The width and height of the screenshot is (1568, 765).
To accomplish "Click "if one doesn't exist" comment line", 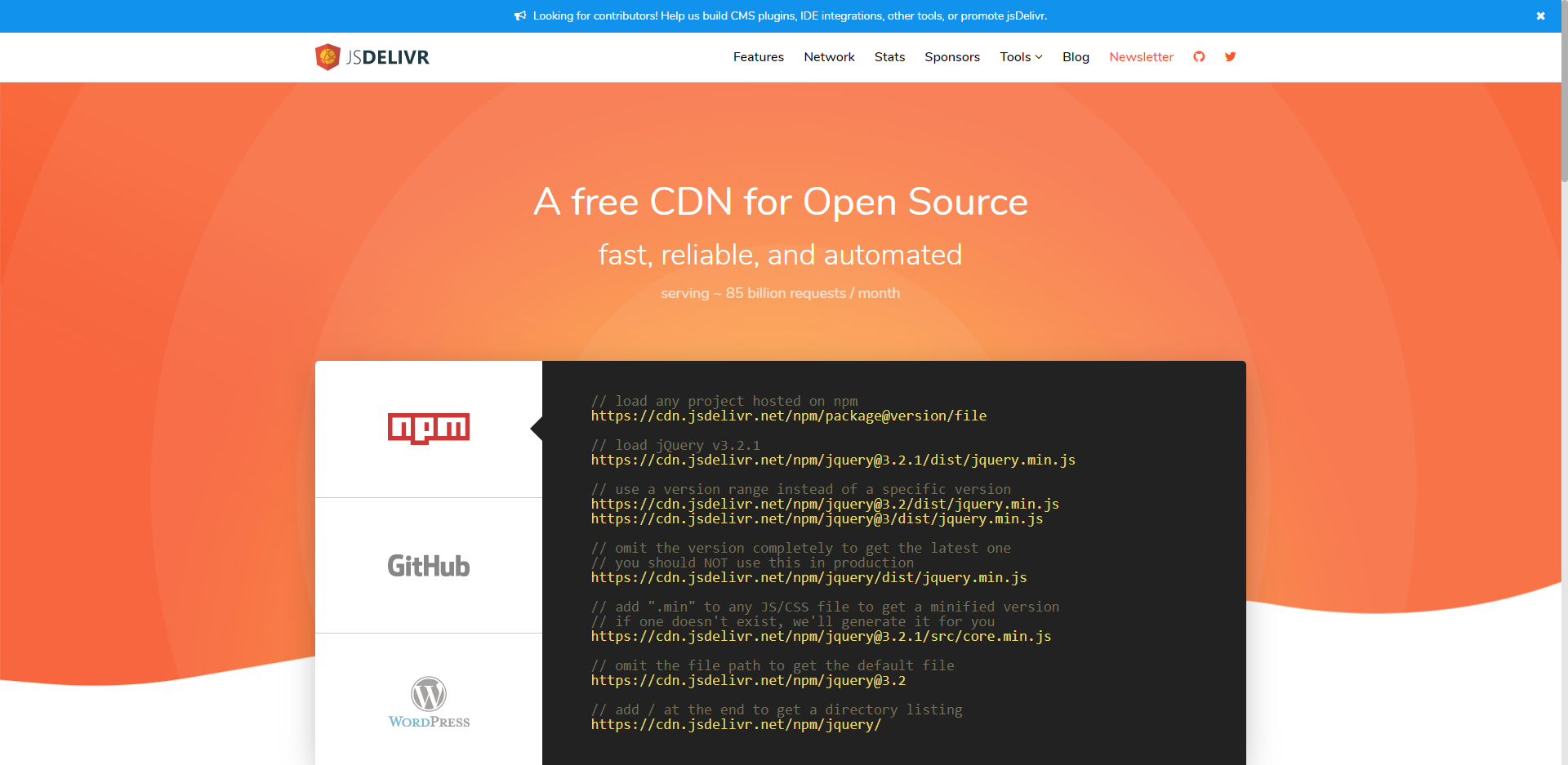I will 793,621.
